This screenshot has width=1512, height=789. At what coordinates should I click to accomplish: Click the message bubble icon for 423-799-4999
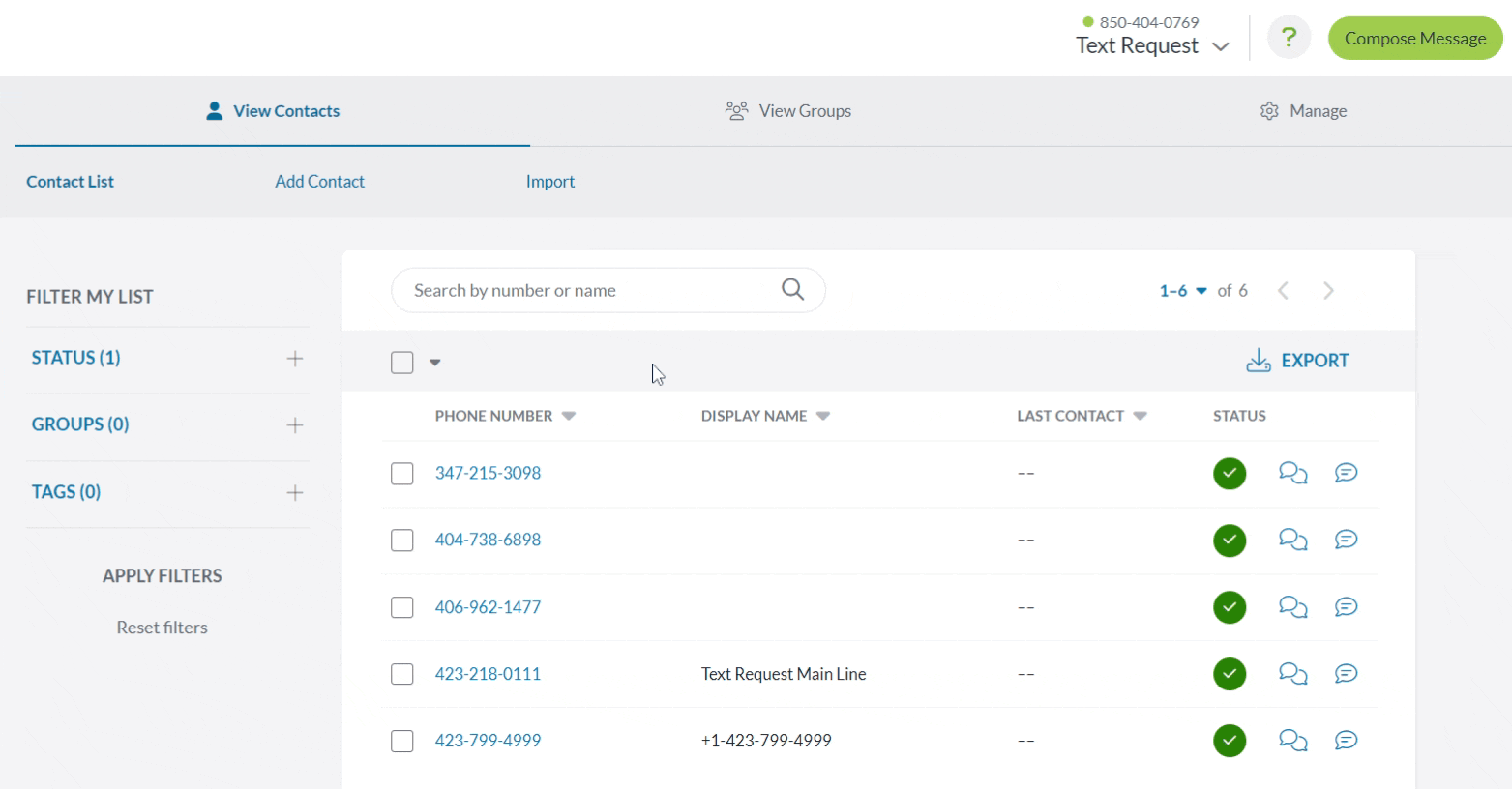click(x=1346, y=741)
